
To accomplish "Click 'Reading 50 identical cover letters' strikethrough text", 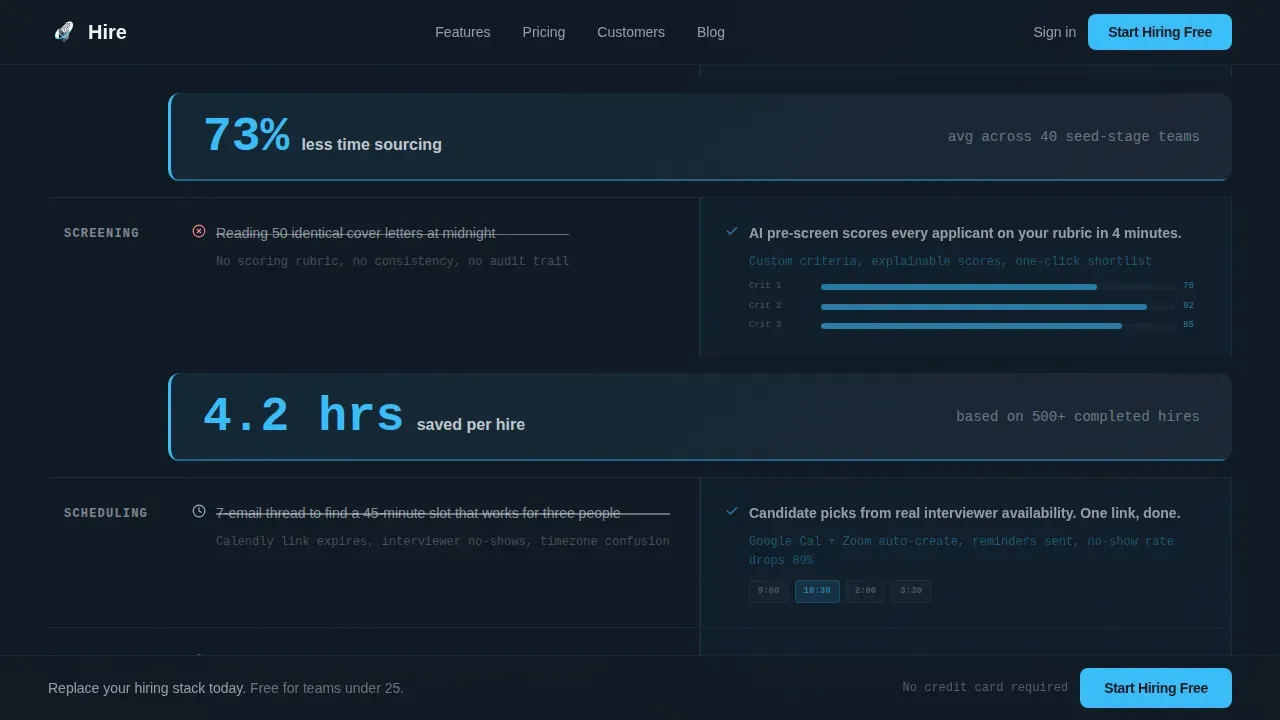I will tap(356, 233).
